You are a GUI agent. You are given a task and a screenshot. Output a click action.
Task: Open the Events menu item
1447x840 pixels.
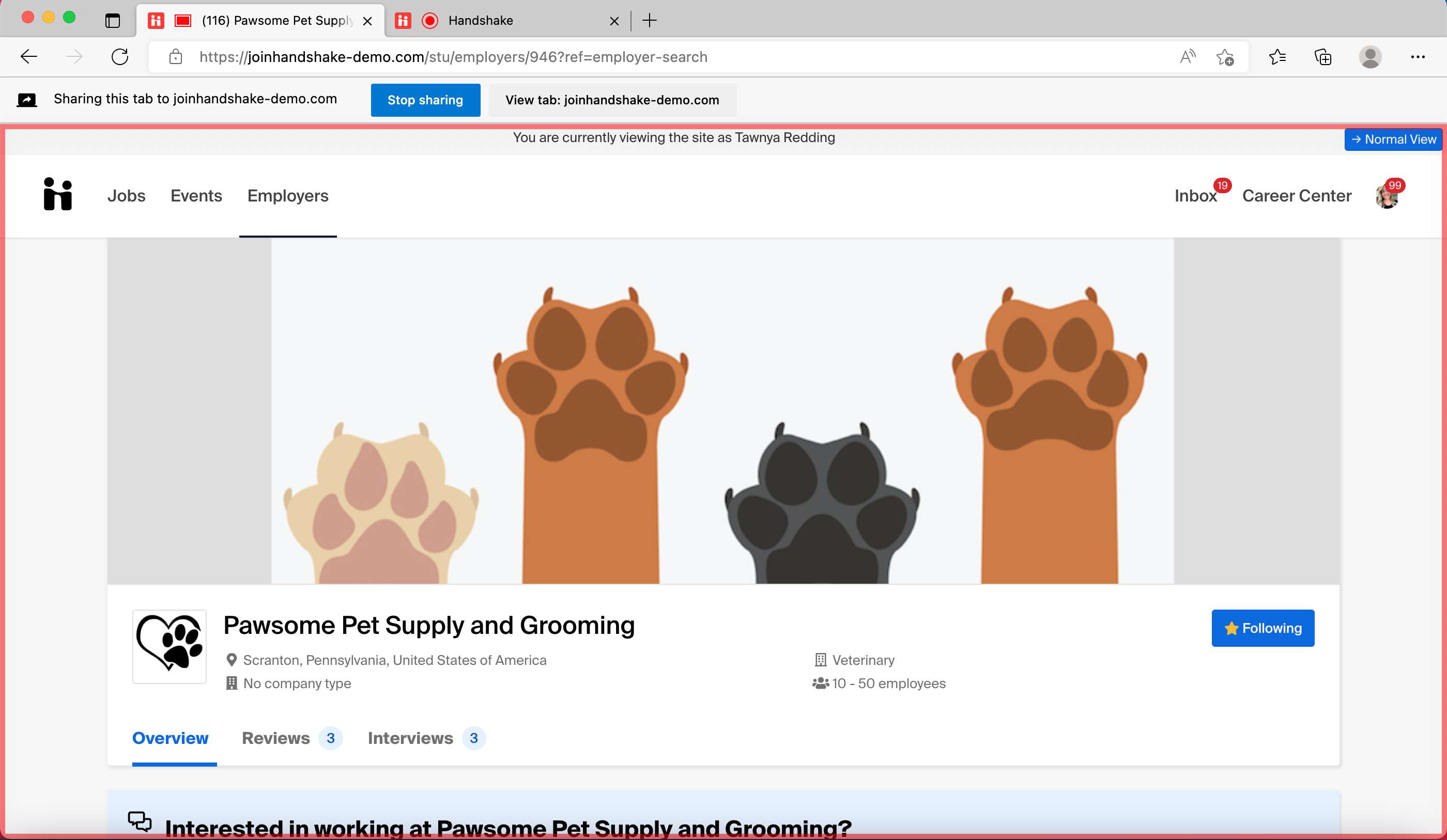(x=196, y=196)
